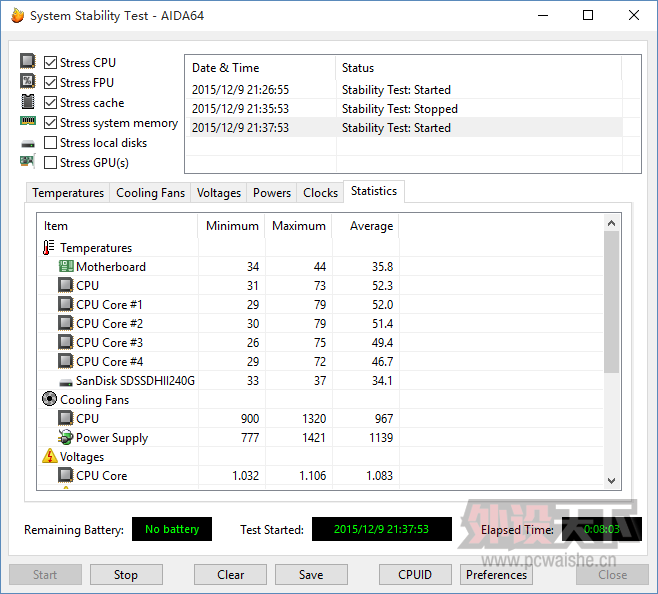Click the CPU Core #1 maximum value 79
The width and height of the screenshot is (658, 594).
tap(320, 304)
